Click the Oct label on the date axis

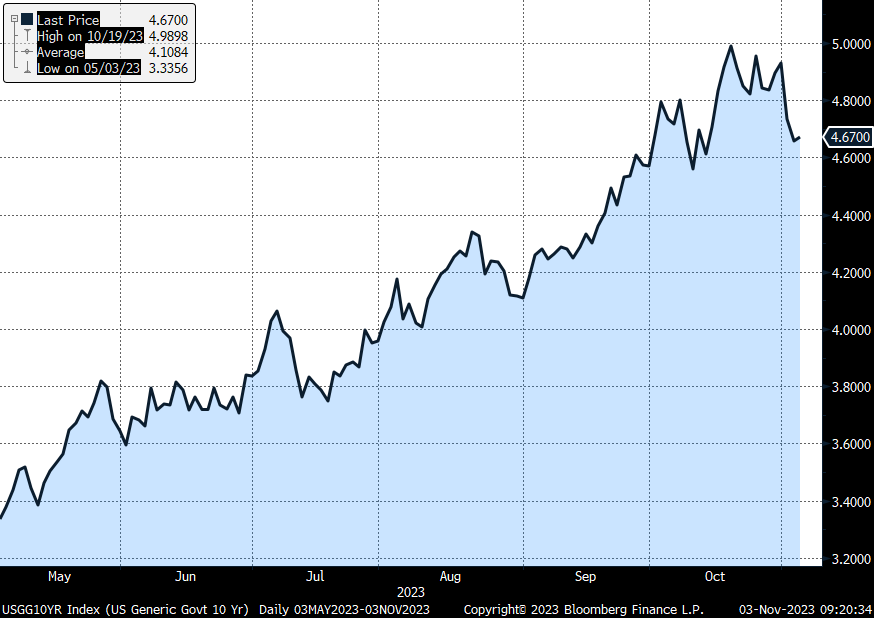pyautogui.click(x=715, y=577)
